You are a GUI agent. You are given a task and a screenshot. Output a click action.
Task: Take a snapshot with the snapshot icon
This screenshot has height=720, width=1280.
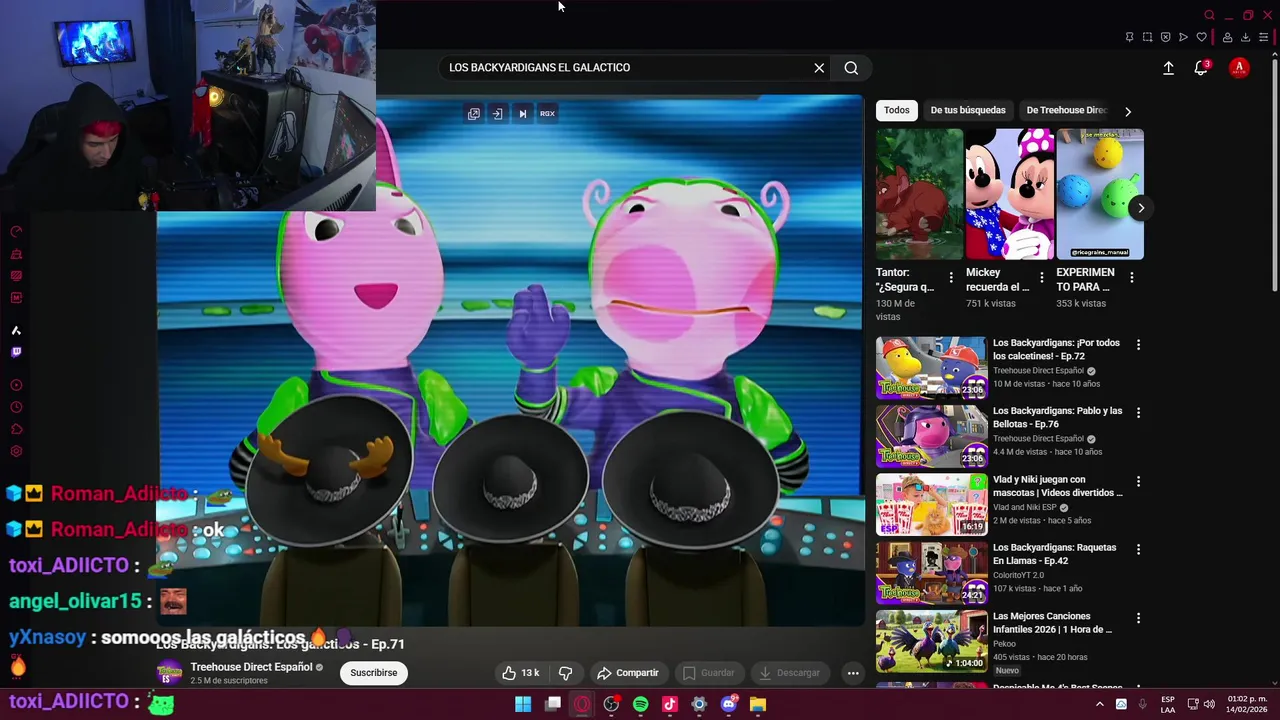coord(1147,37)
